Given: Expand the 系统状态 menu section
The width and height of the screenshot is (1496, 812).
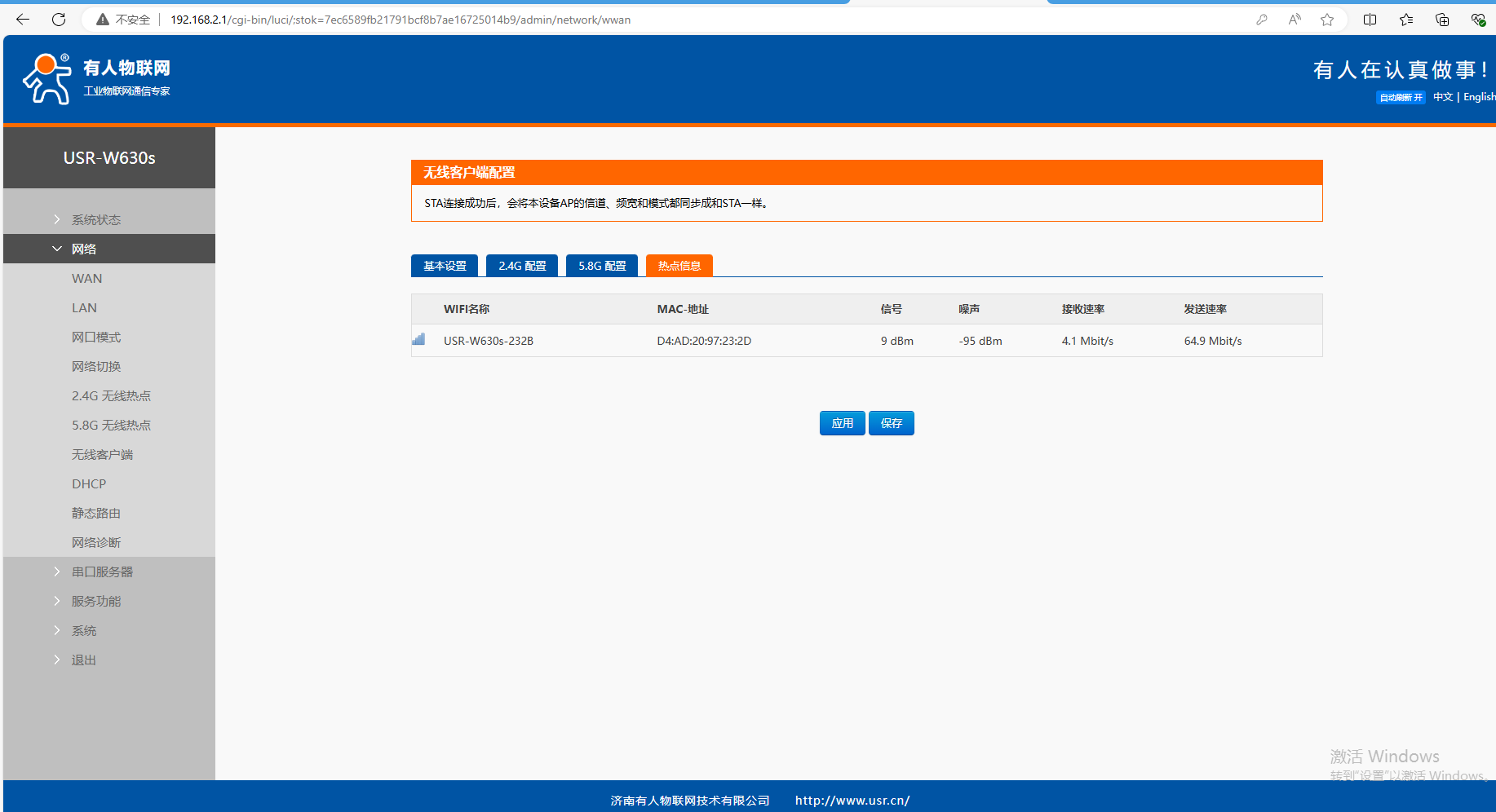Looking at the screenshot, I should click(x=95, y=219).
